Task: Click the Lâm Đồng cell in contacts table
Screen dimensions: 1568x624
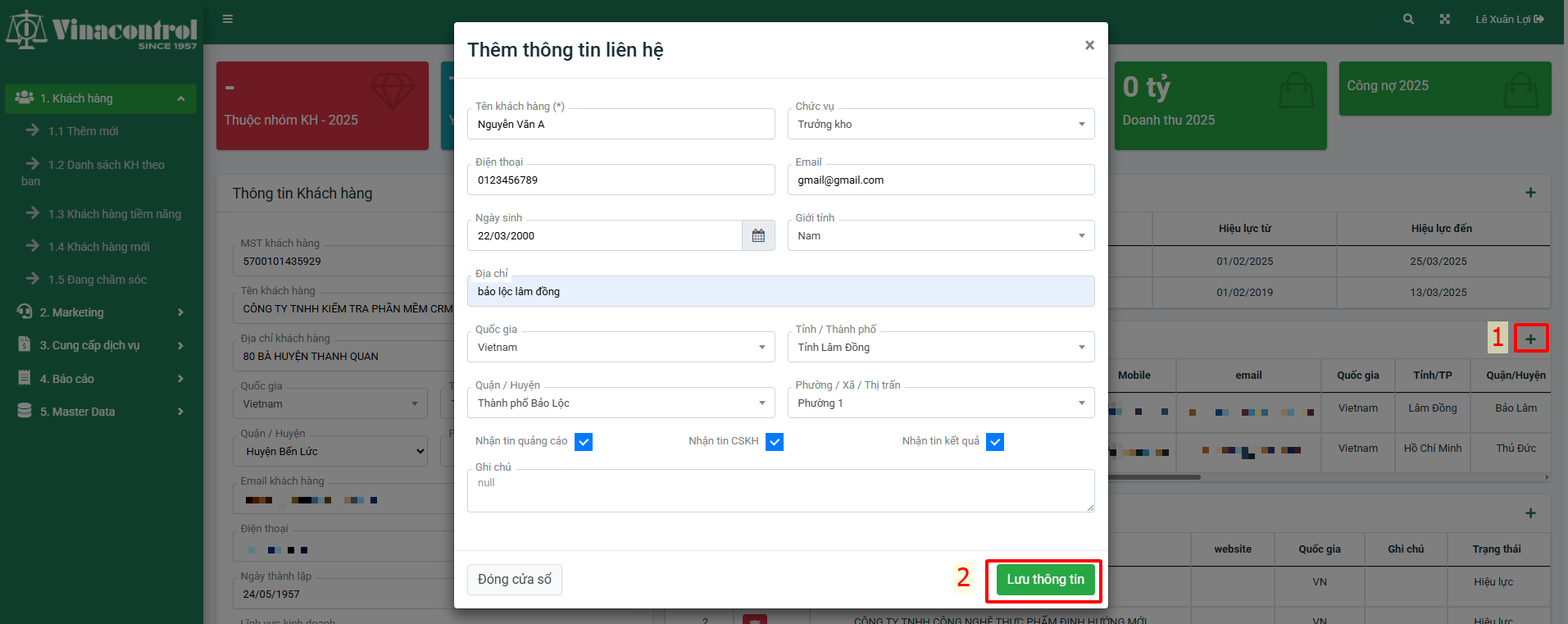Action: 1433,408
